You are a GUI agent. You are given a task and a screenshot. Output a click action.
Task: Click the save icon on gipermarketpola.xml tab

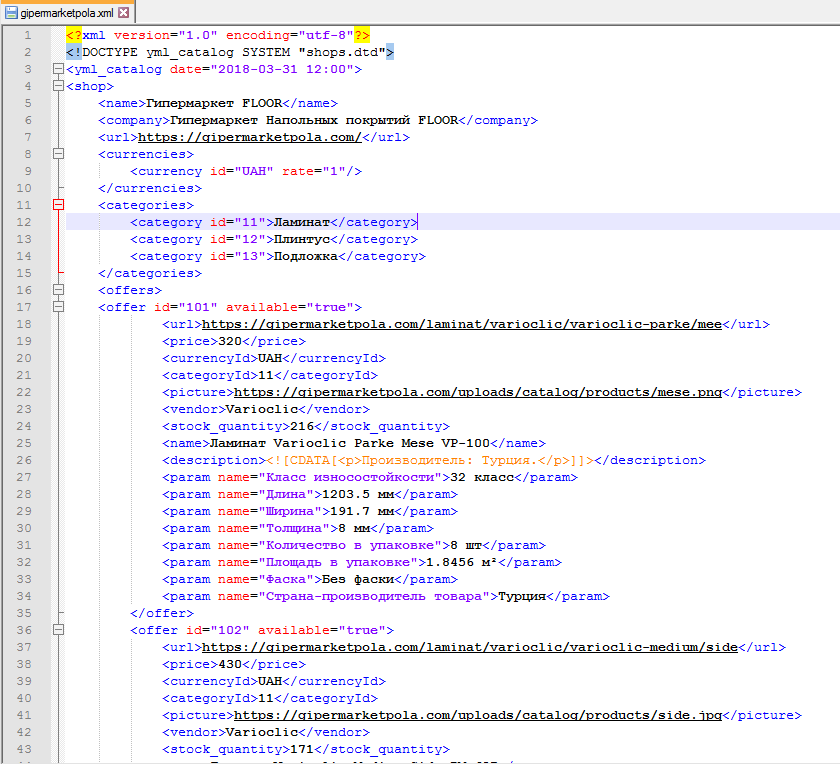pyautogui.click(x=11, y=12)
